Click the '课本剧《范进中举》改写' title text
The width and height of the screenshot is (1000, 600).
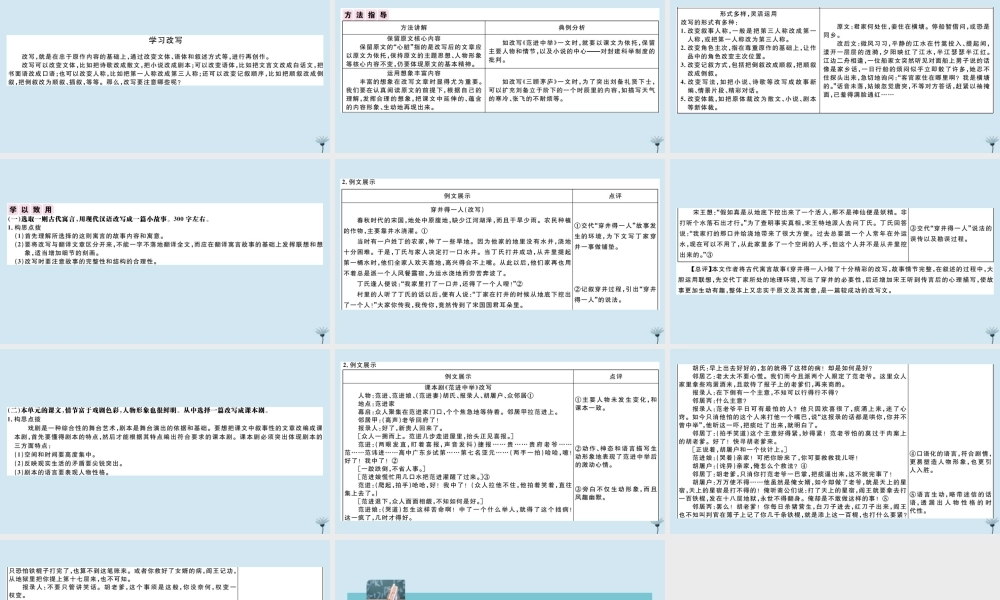(x=458, y=387)
